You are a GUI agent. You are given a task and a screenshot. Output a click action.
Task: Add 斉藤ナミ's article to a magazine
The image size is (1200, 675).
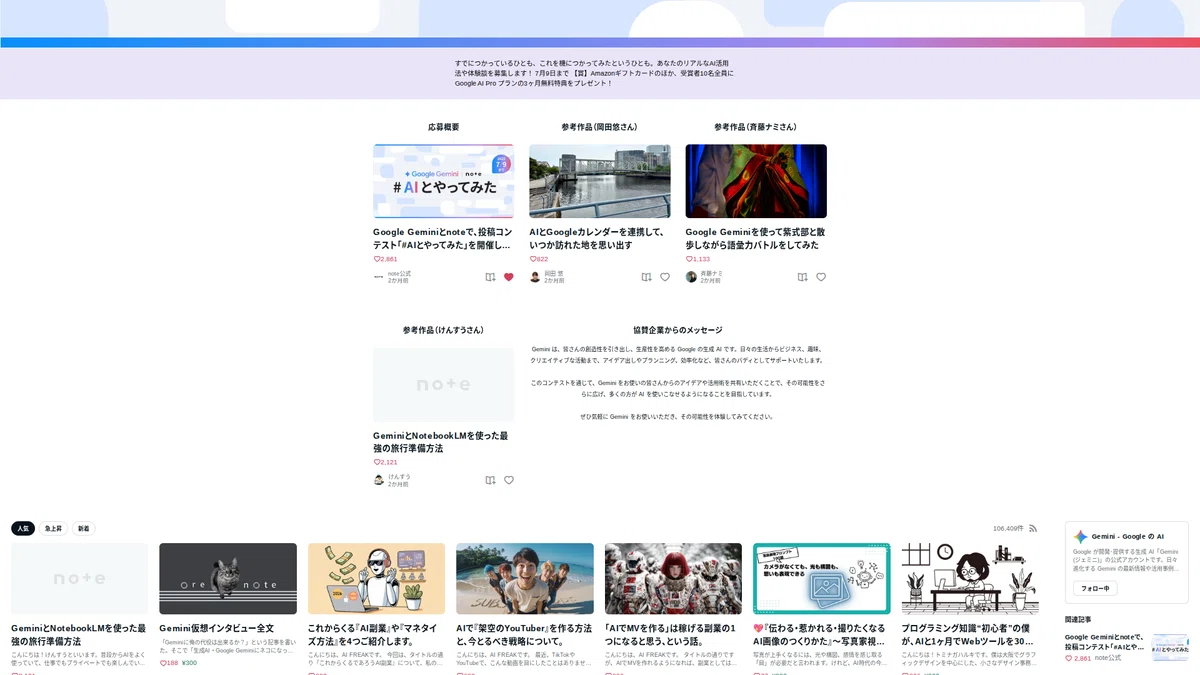[x=802, y=277]
